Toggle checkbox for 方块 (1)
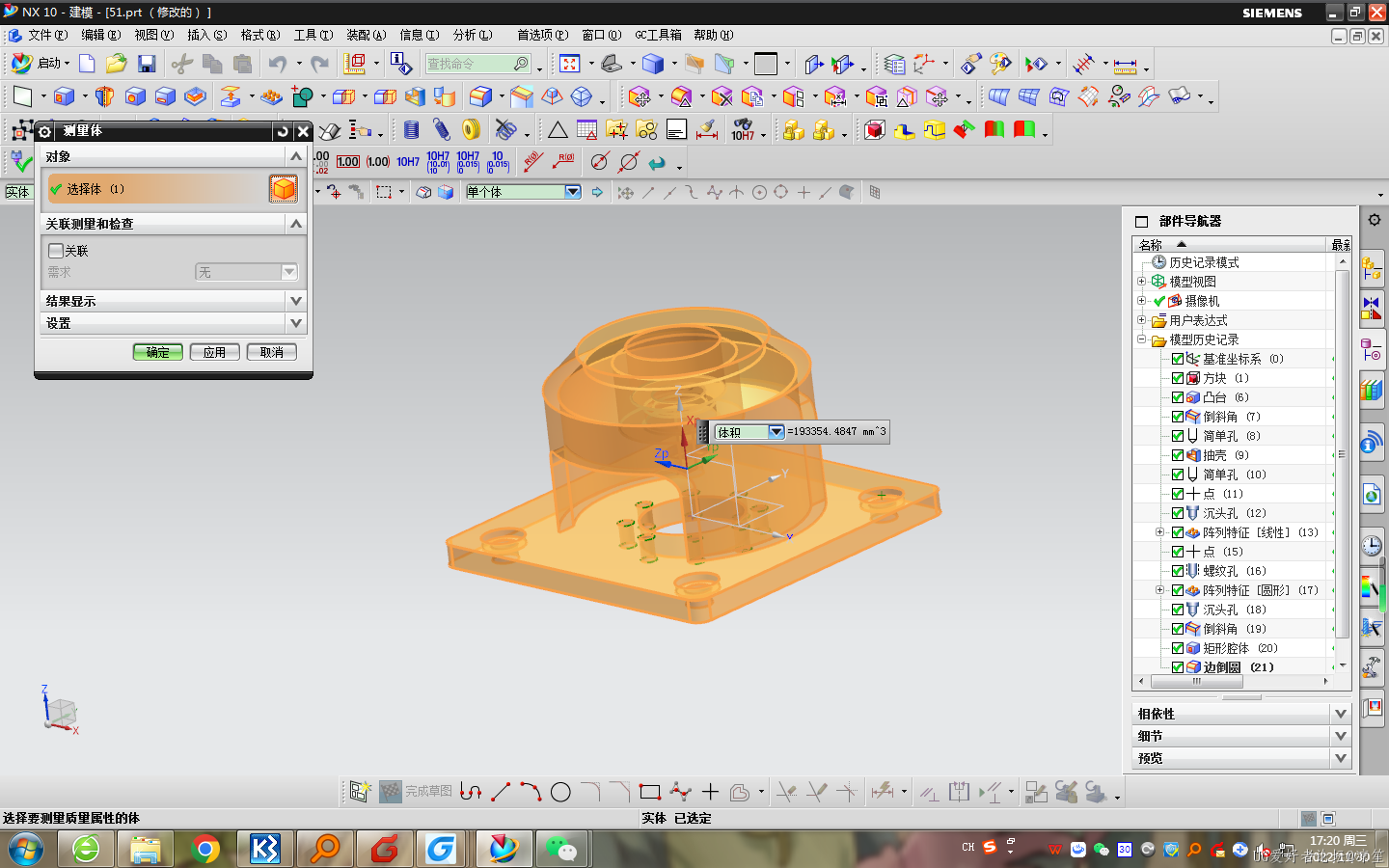The height and width of the screenshot is (868, 1389). pos(1178,378)
